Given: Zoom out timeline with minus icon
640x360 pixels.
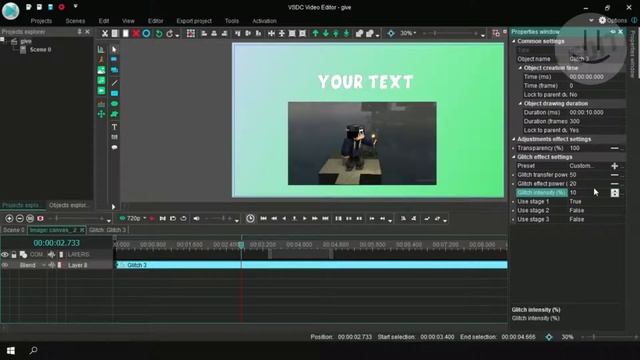Looking at the screenshot, I should click(x=20, y=219).
